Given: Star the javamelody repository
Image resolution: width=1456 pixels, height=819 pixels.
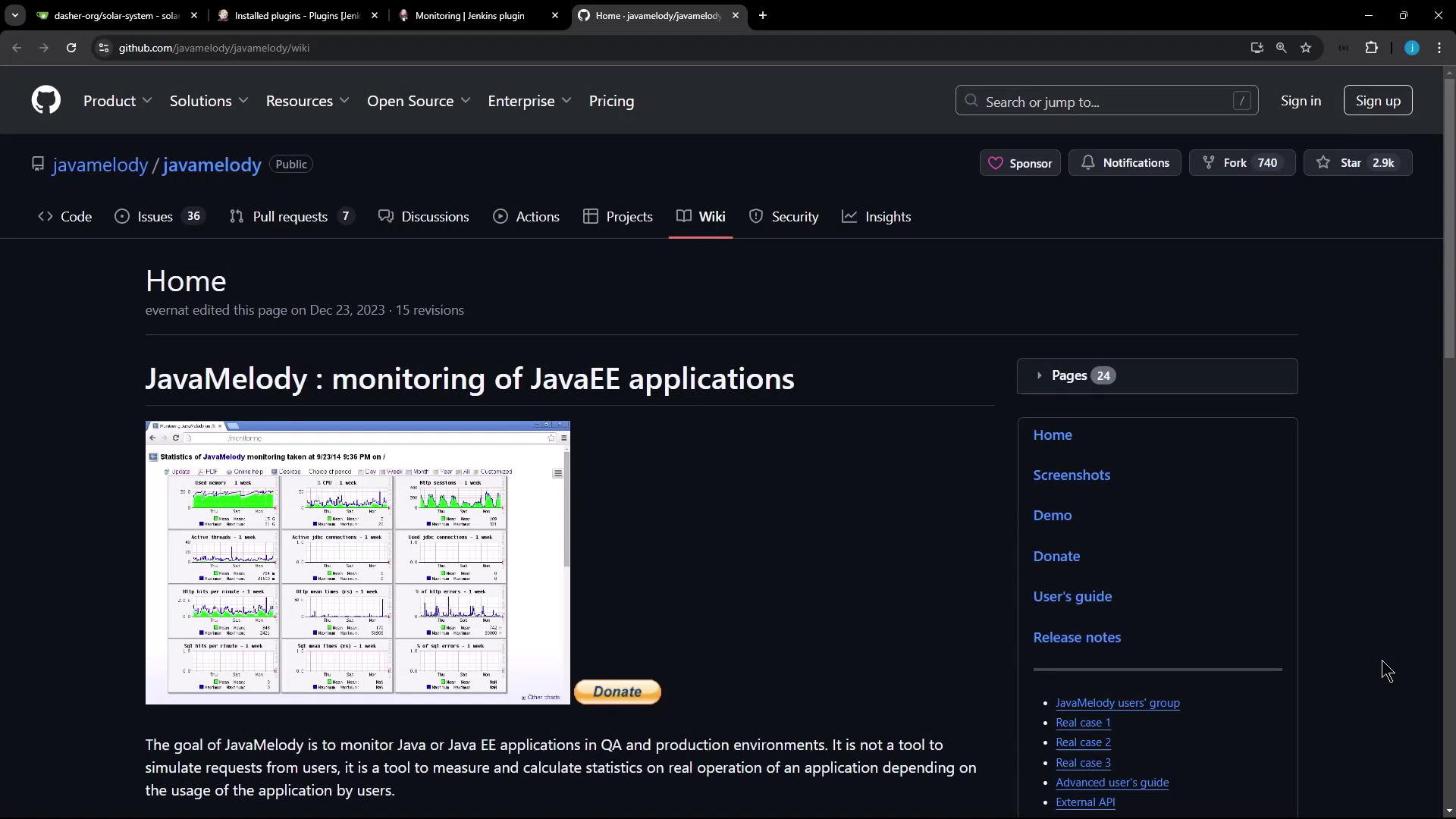Looking at the screenshot, I should point(1357,163).
